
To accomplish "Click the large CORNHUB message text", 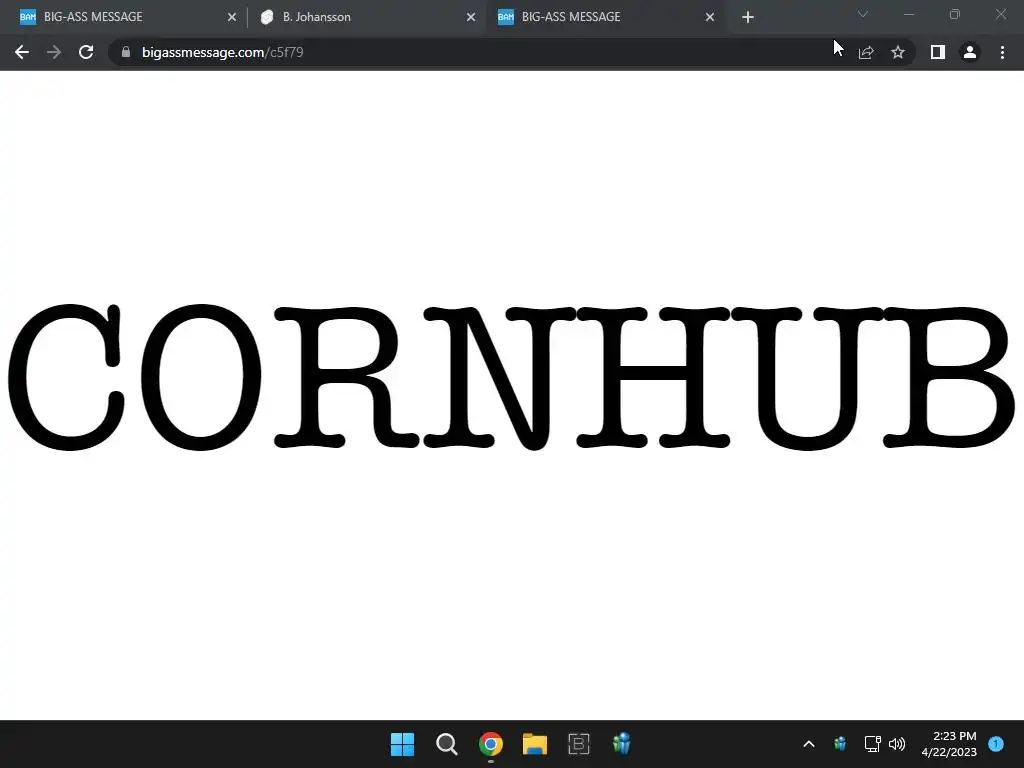I will pos(511,377).
